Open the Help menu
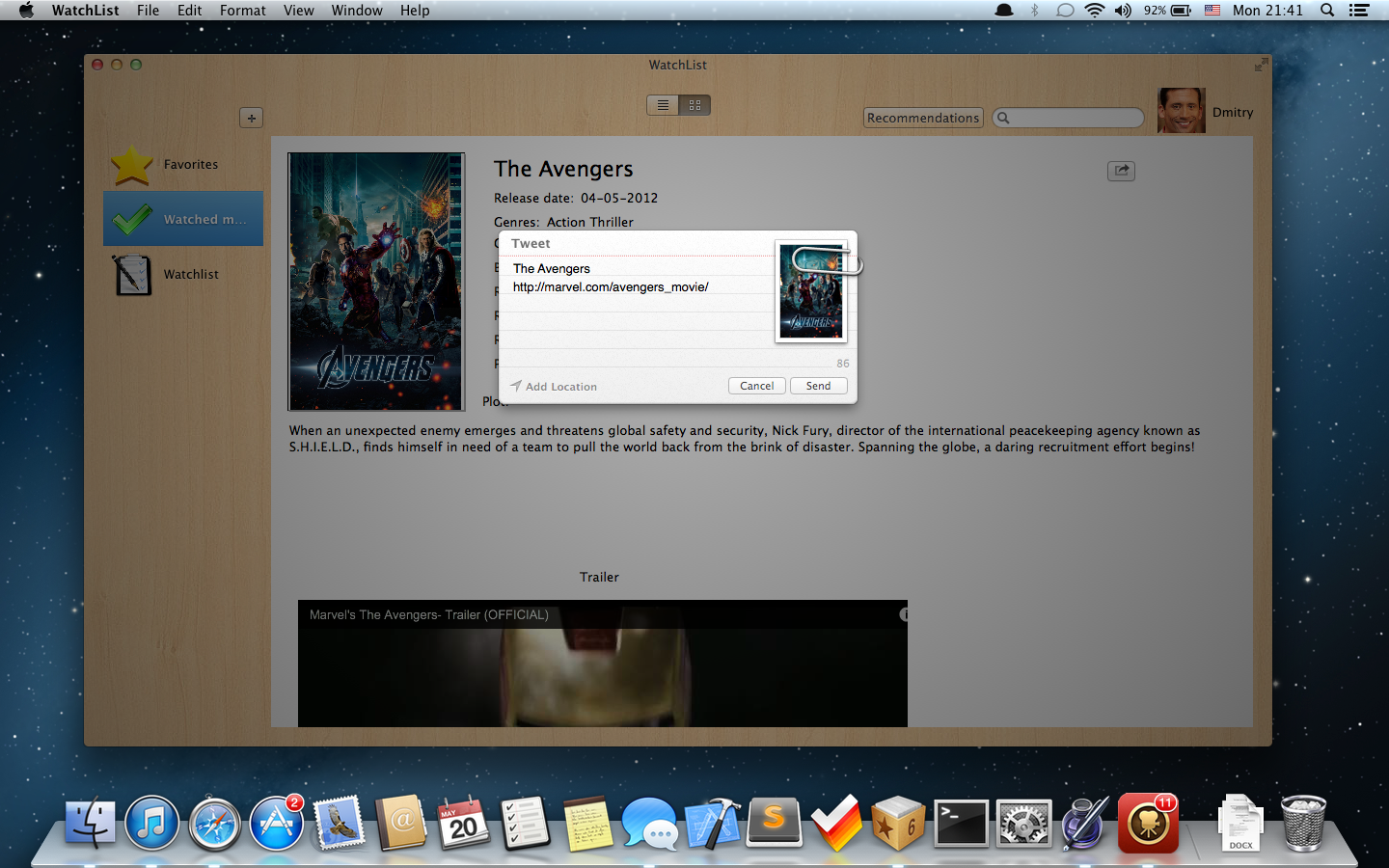 click(x=415, y=11)
